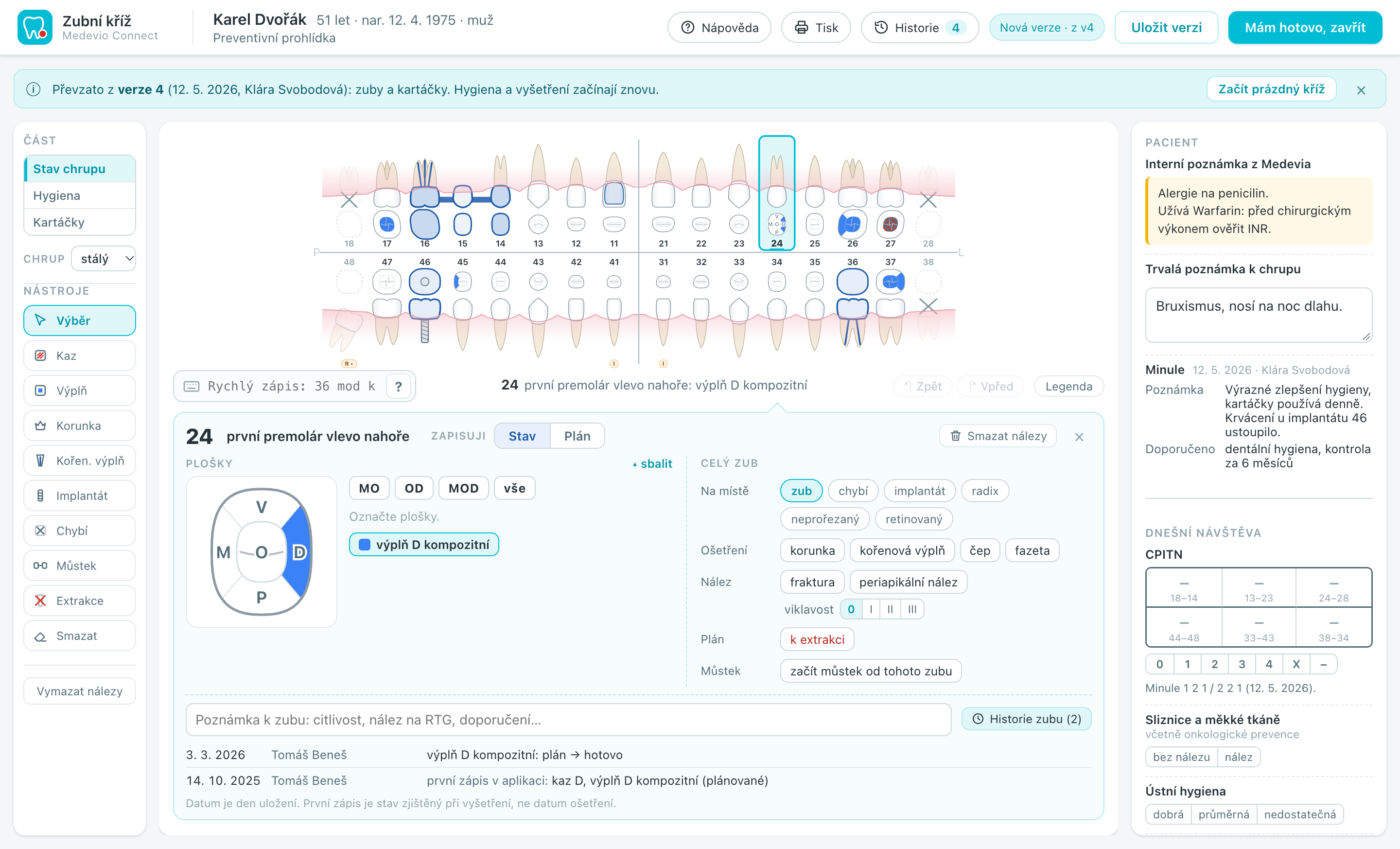Screen dimensions: 1400x849
Task: Open Historie versions list
Action: [919, 27]
